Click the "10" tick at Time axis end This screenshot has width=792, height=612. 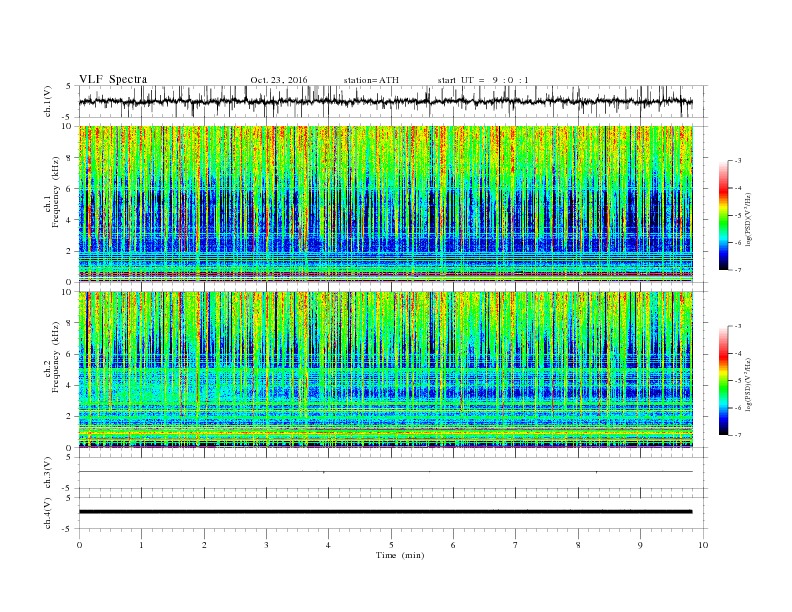[703, 545]
